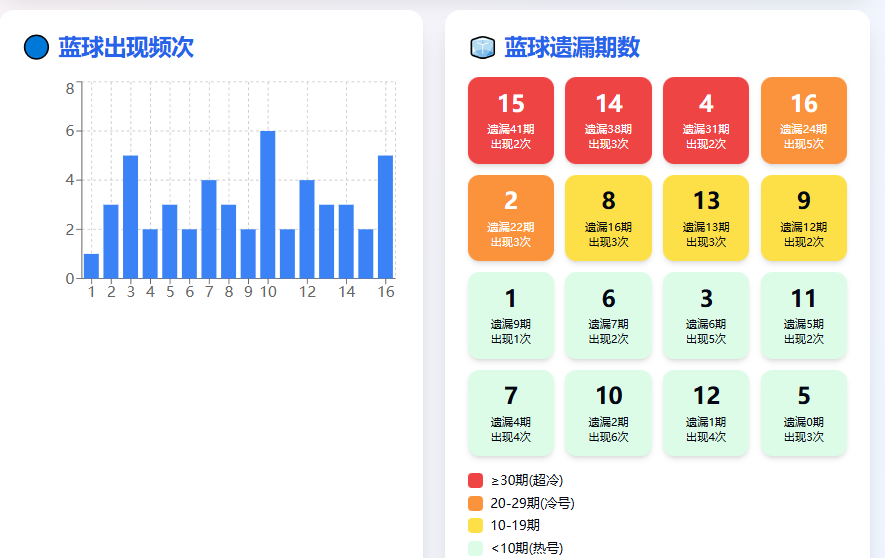Click the red ≥30期(超冷) legend swatch
This screenshot has height=558, width=885.
coord(475,481)
